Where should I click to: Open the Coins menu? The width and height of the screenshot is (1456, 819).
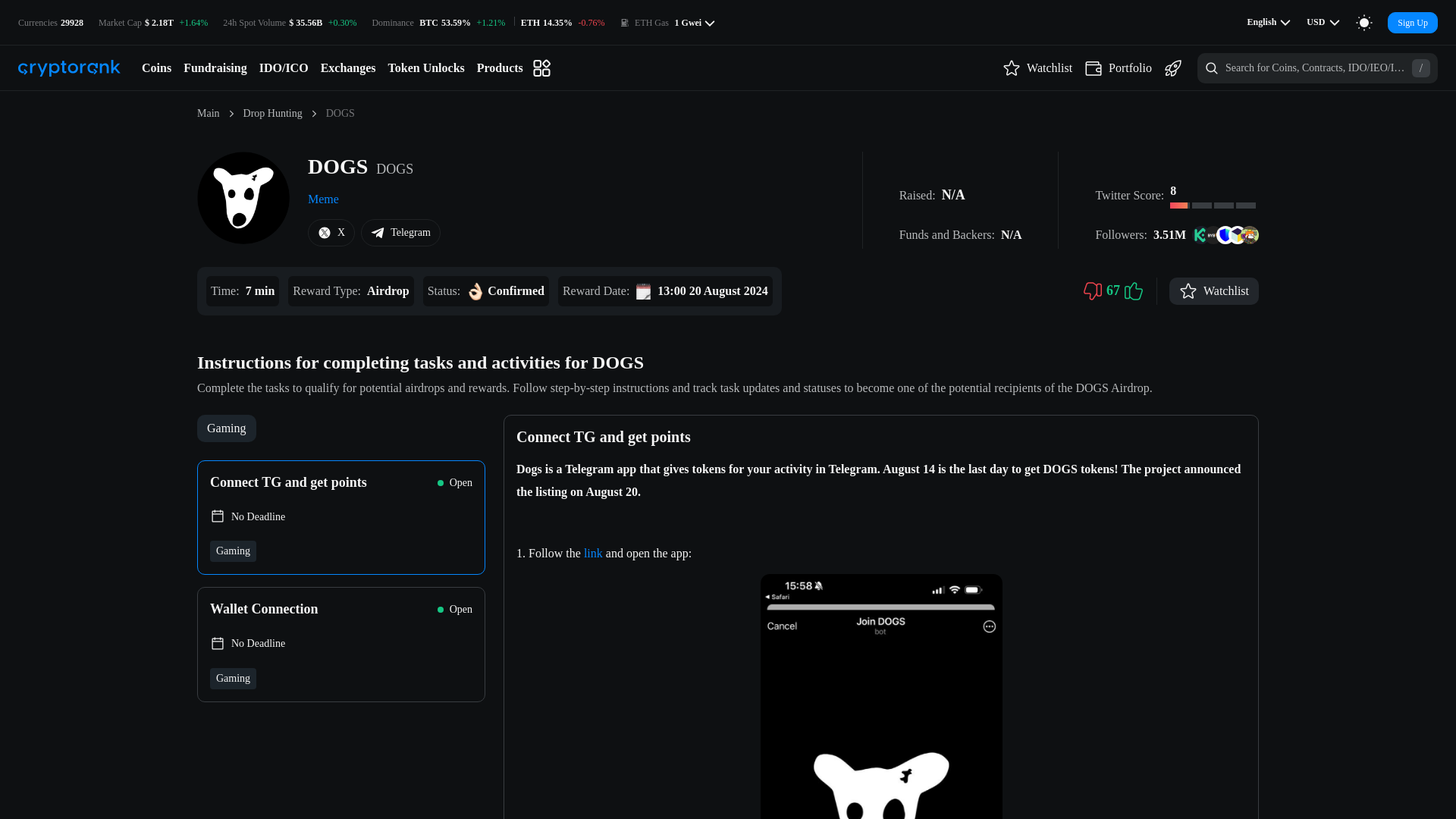point(156,68)
